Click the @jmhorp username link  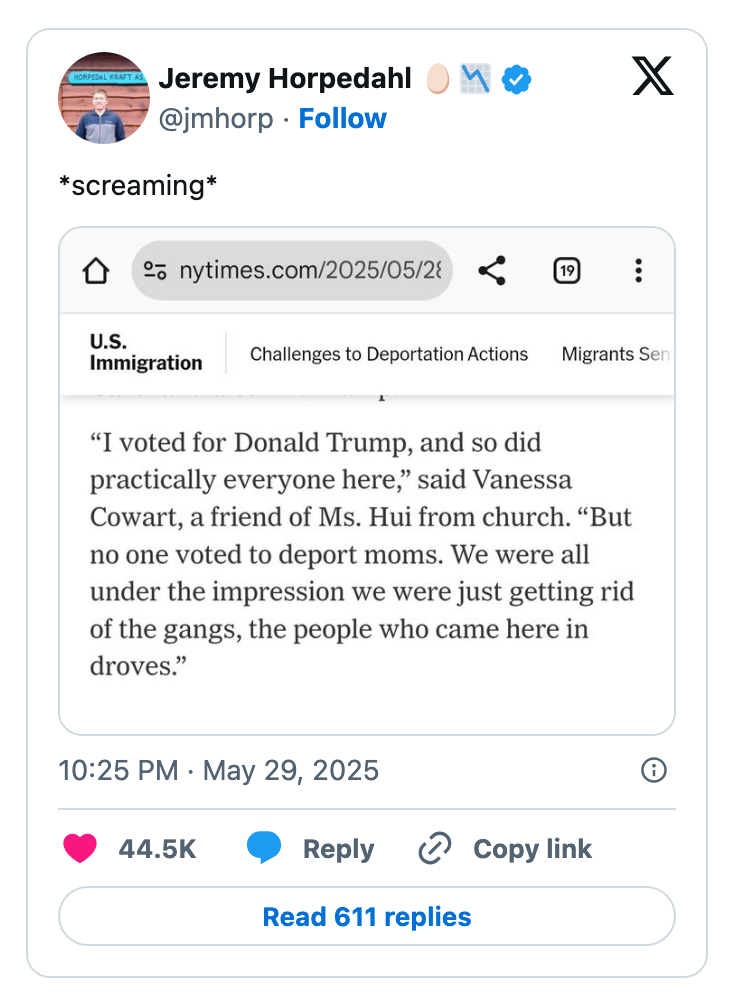point(213,118)
